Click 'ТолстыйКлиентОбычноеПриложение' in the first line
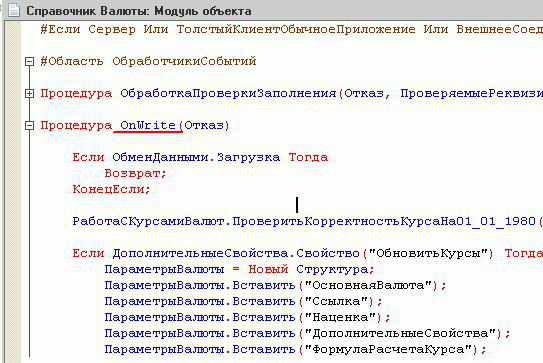The height and width of the screenshot is (363, 543). click(296, 29)
